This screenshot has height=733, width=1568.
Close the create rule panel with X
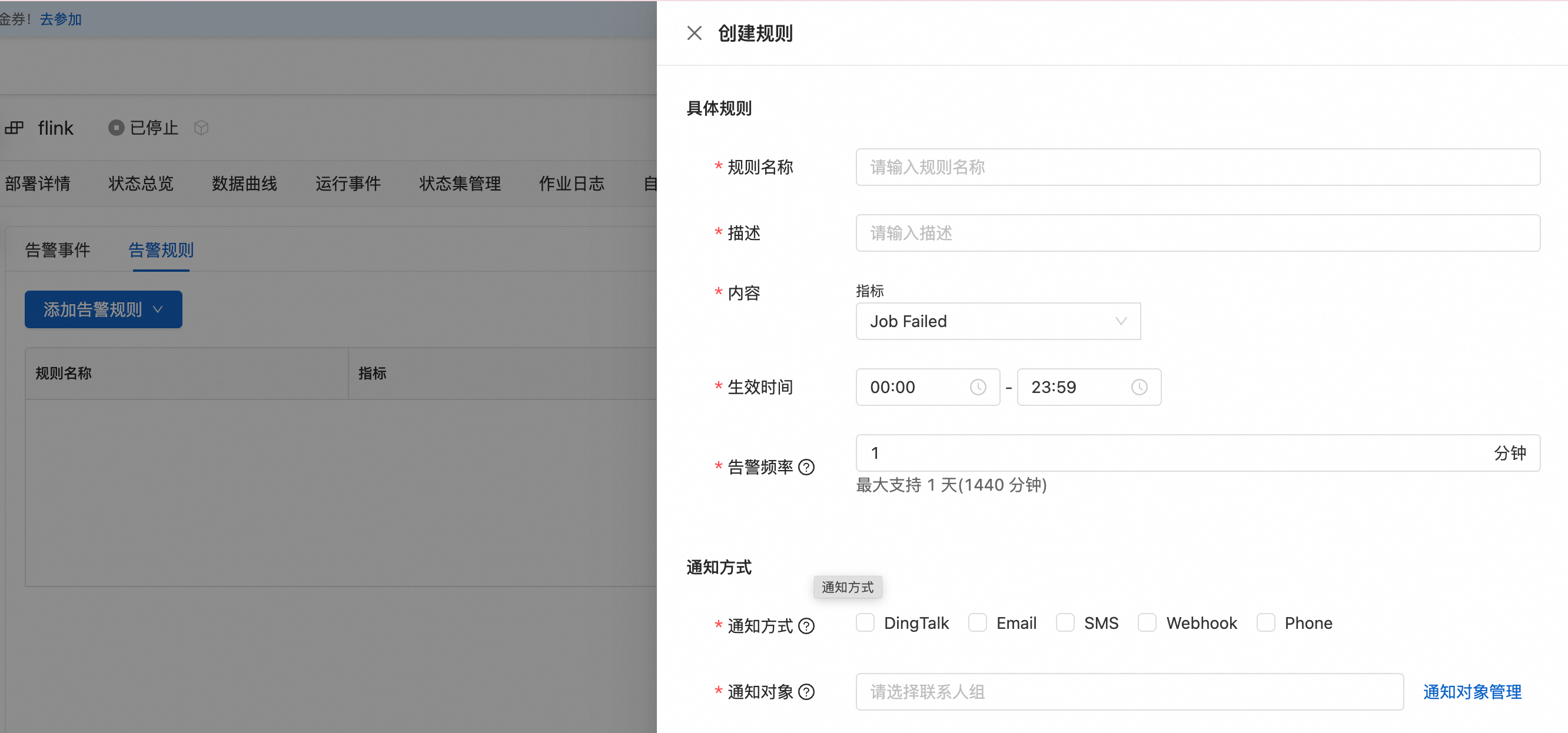(x=694, y=33)
